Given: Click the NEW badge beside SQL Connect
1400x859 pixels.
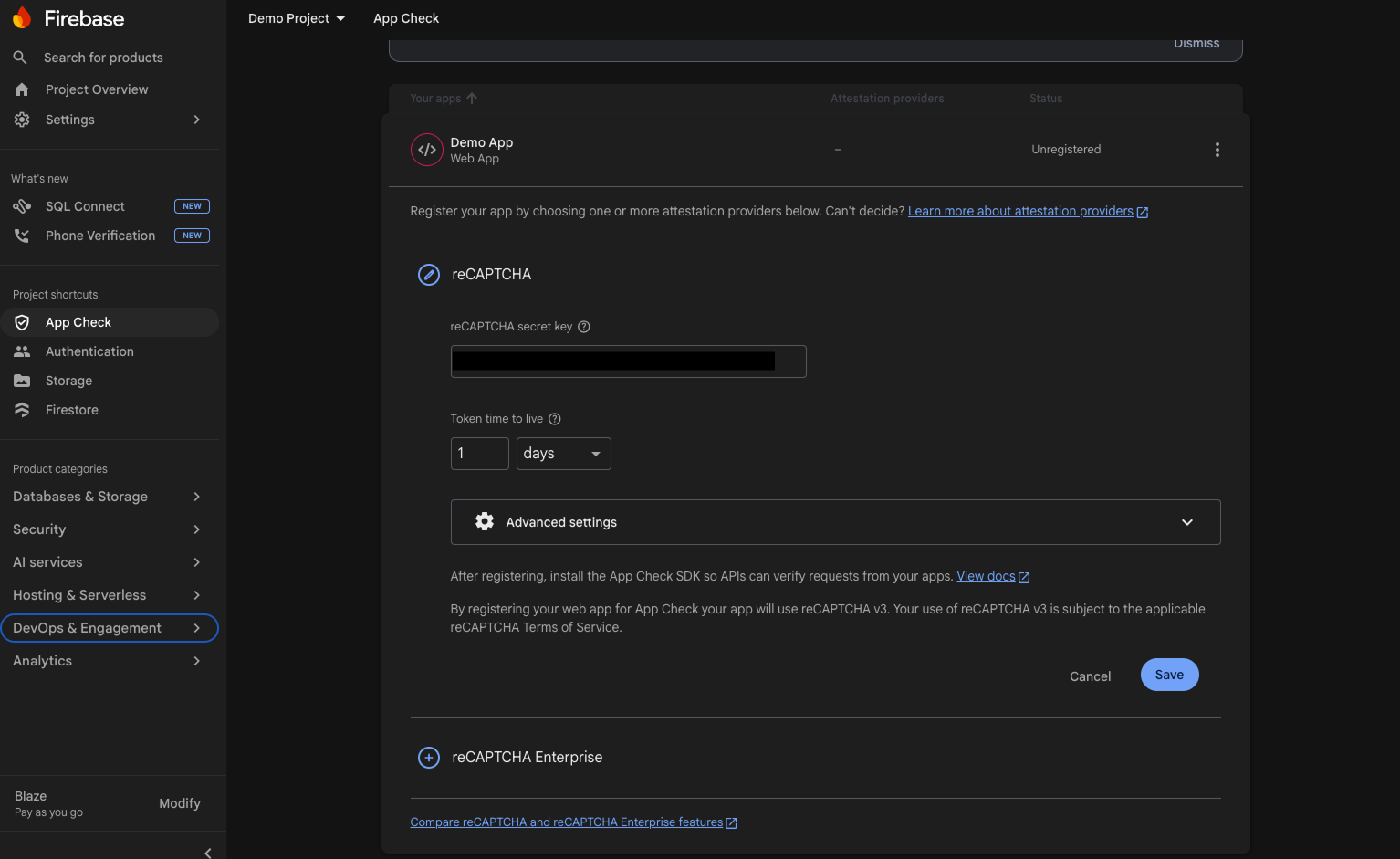Looking at the screenshot, I should click(x=192, y=206).
